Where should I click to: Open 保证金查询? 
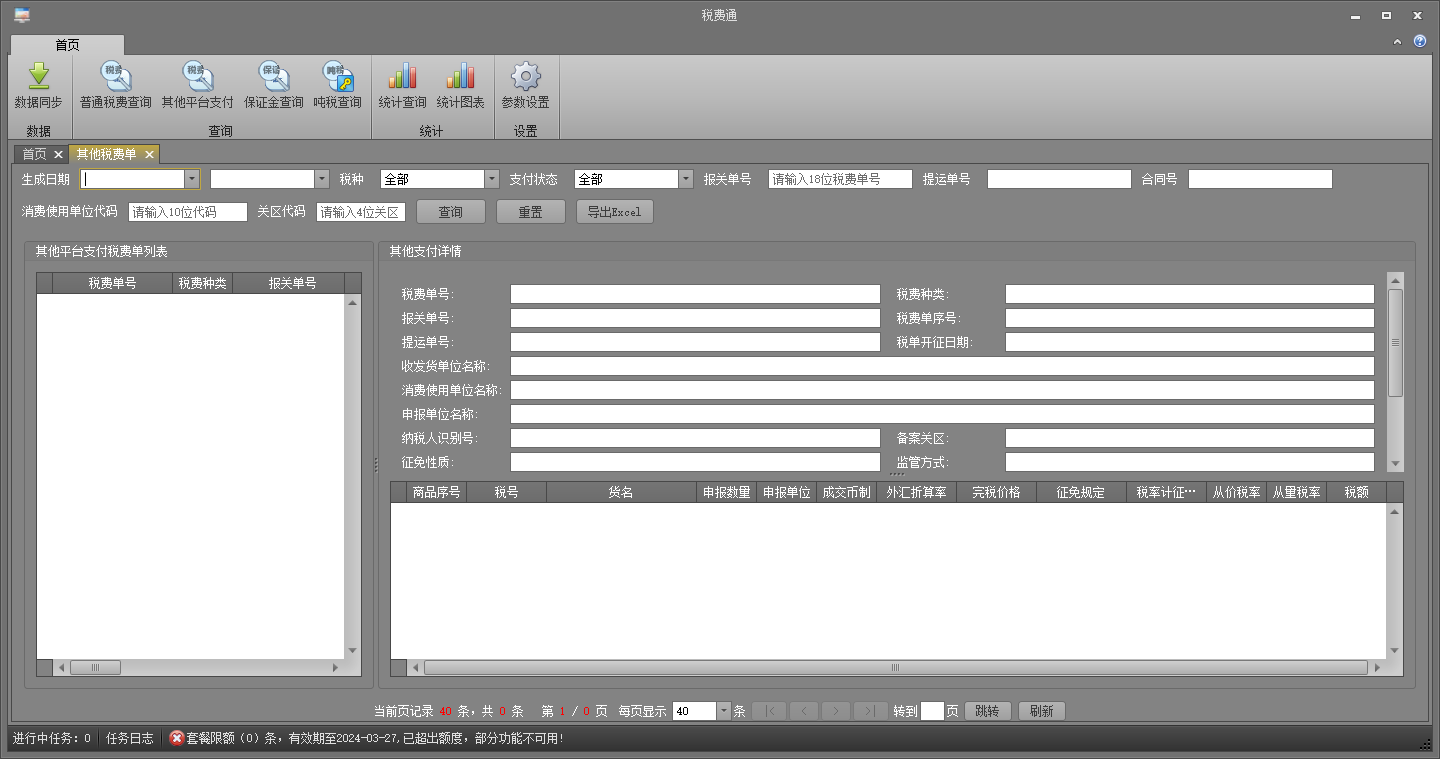[x=273, y=86]
